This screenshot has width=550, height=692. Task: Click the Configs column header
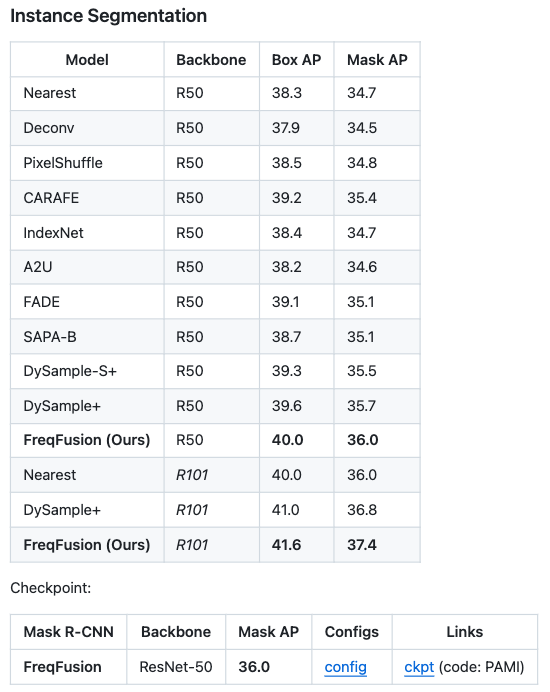coord(352,632)
